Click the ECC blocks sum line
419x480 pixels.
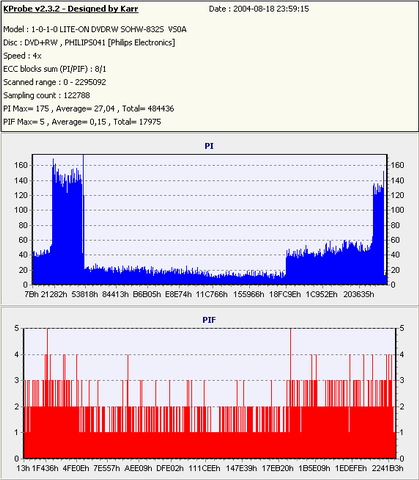pyautogui.click(x=55, y=69)
